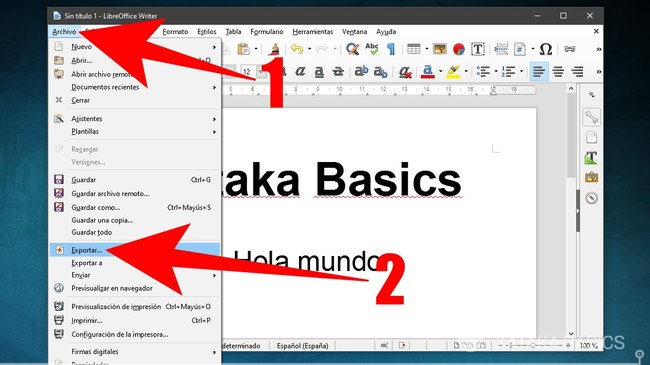This screenshot has height=365, width=650.
Task: Click the spellcheck Abc icon
Action: point(372,49)
